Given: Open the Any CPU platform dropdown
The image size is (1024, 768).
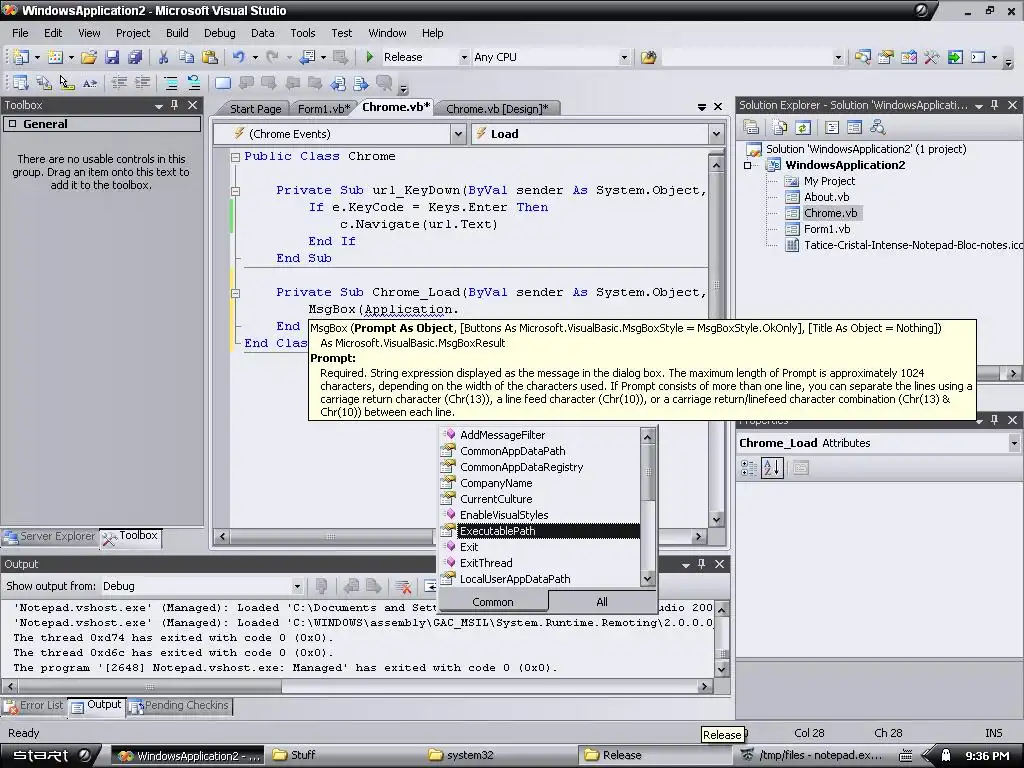Looking at the screenshot, I should (x=624, y=57).
